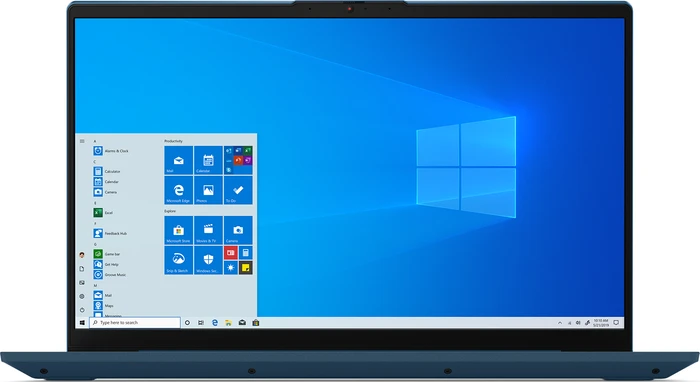
Task: Open Task View on the taskbar
Action: tap(201, 323)
